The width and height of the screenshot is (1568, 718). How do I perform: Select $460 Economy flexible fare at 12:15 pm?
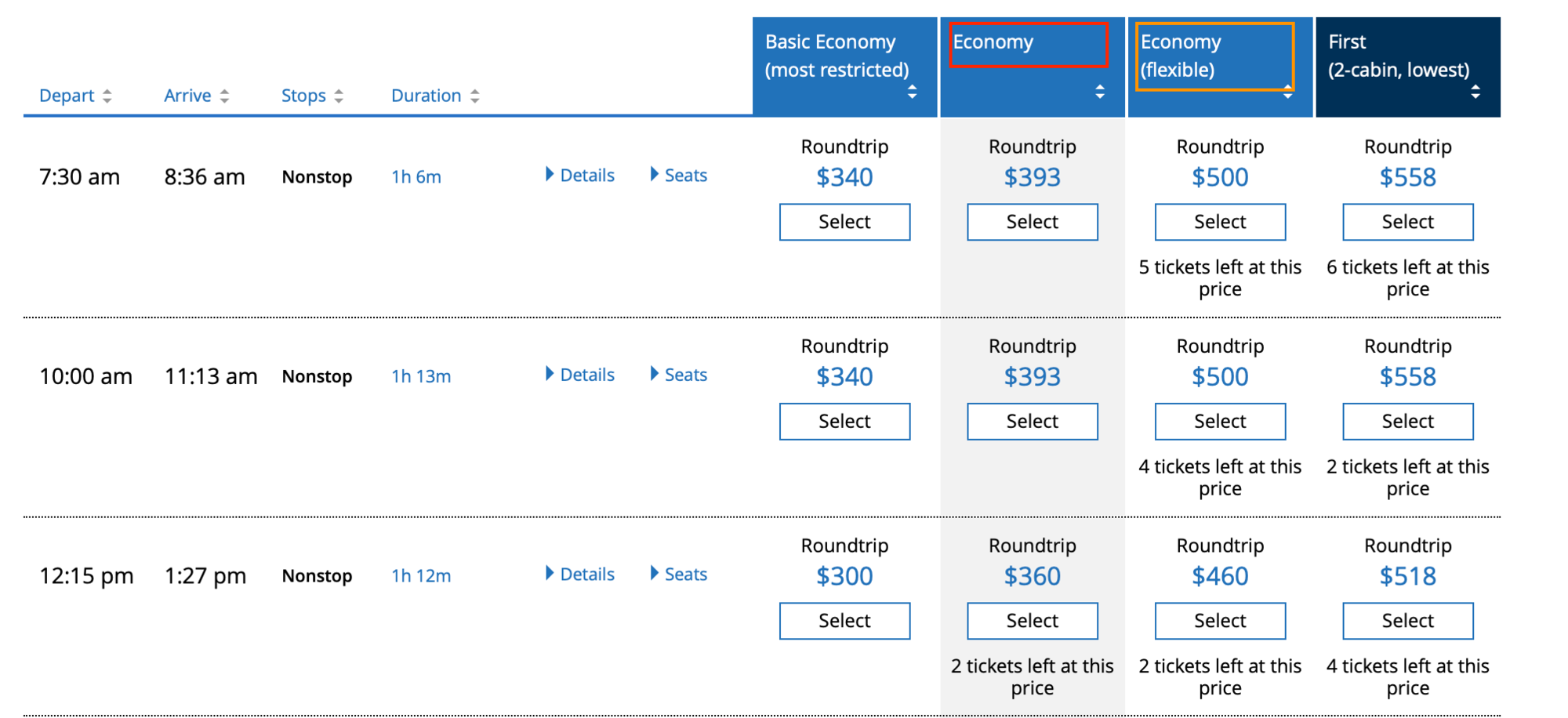(x=1220, y=621)
